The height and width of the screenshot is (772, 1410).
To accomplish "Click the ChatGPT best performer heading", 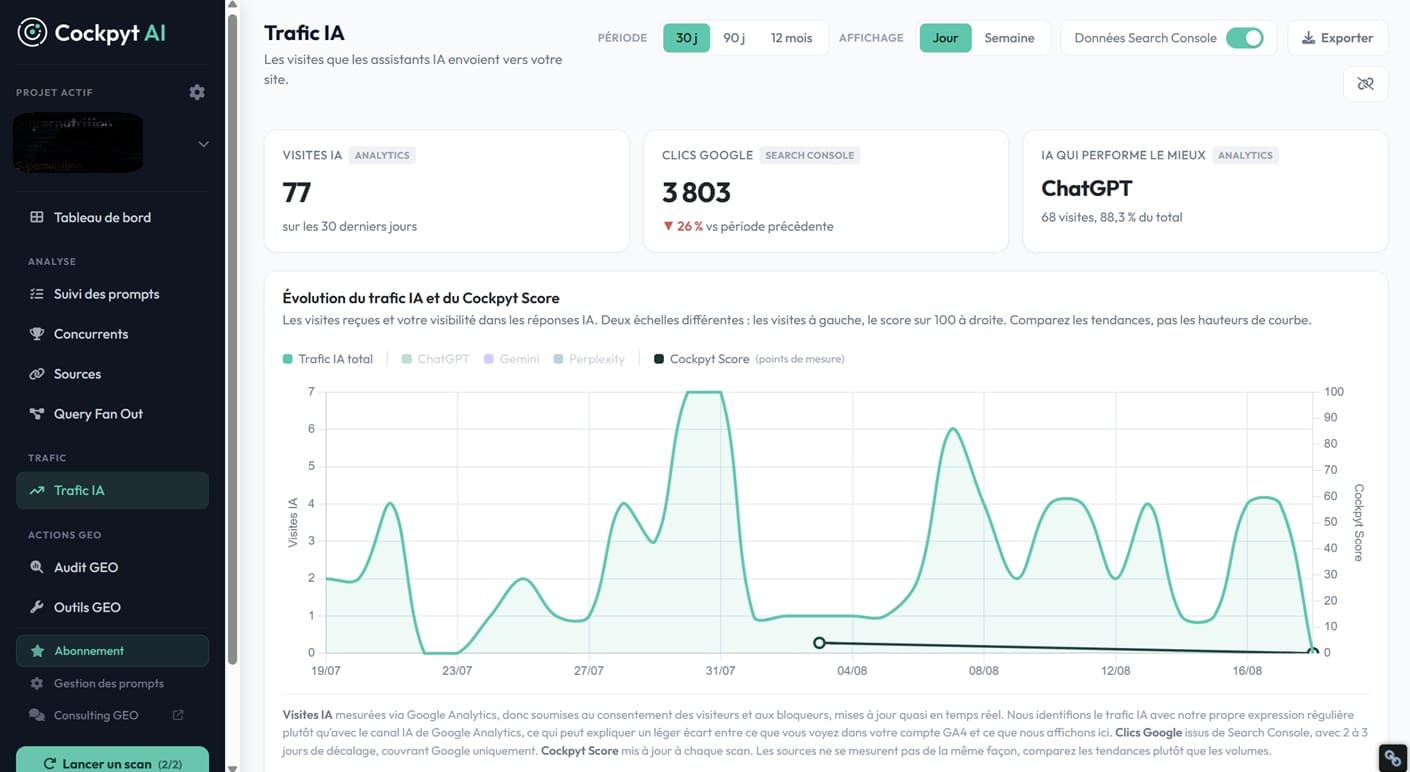I will coord(1087,188).
